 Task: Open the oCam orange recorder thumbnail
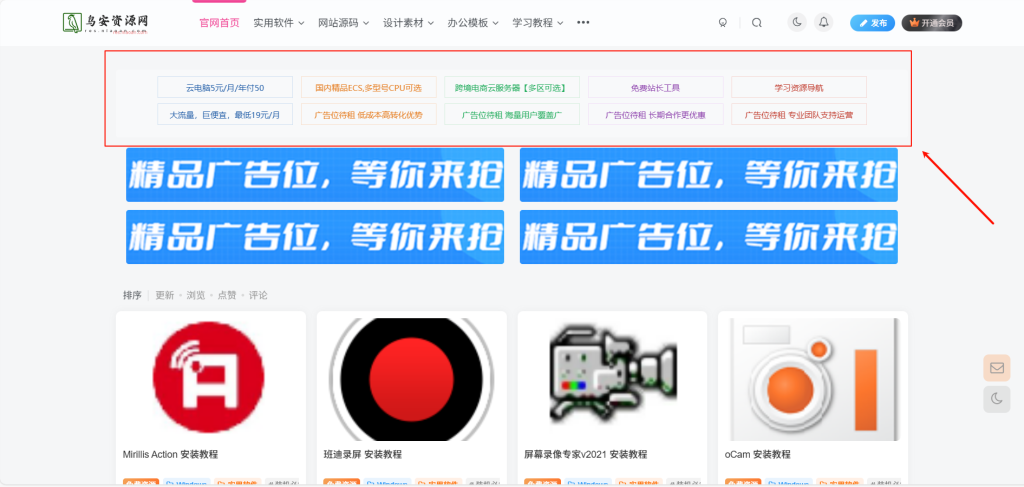click(812, 379)
